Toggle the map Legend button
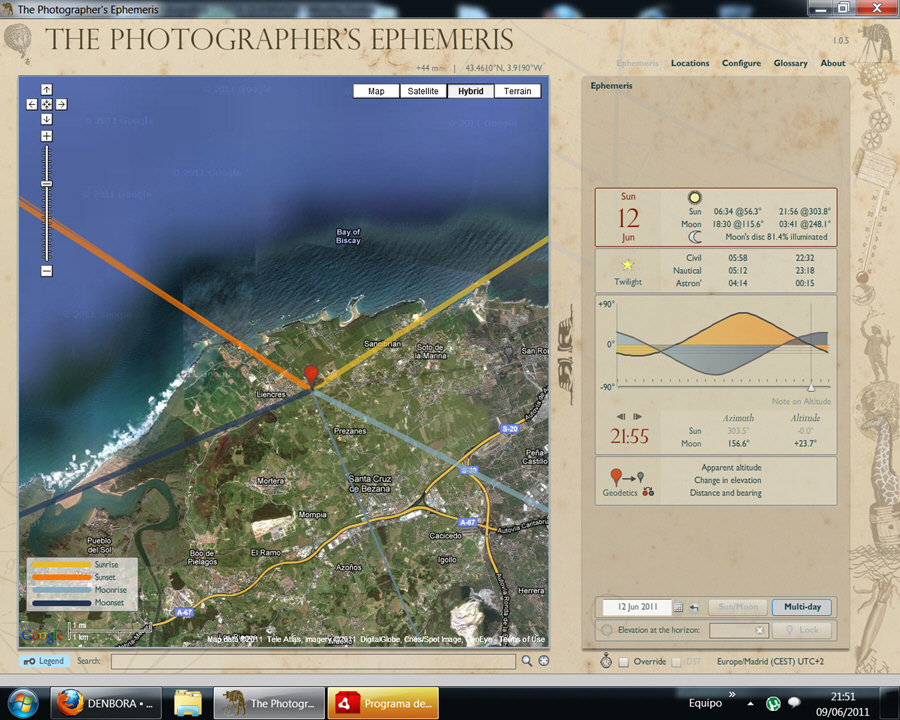 [44, 661]
